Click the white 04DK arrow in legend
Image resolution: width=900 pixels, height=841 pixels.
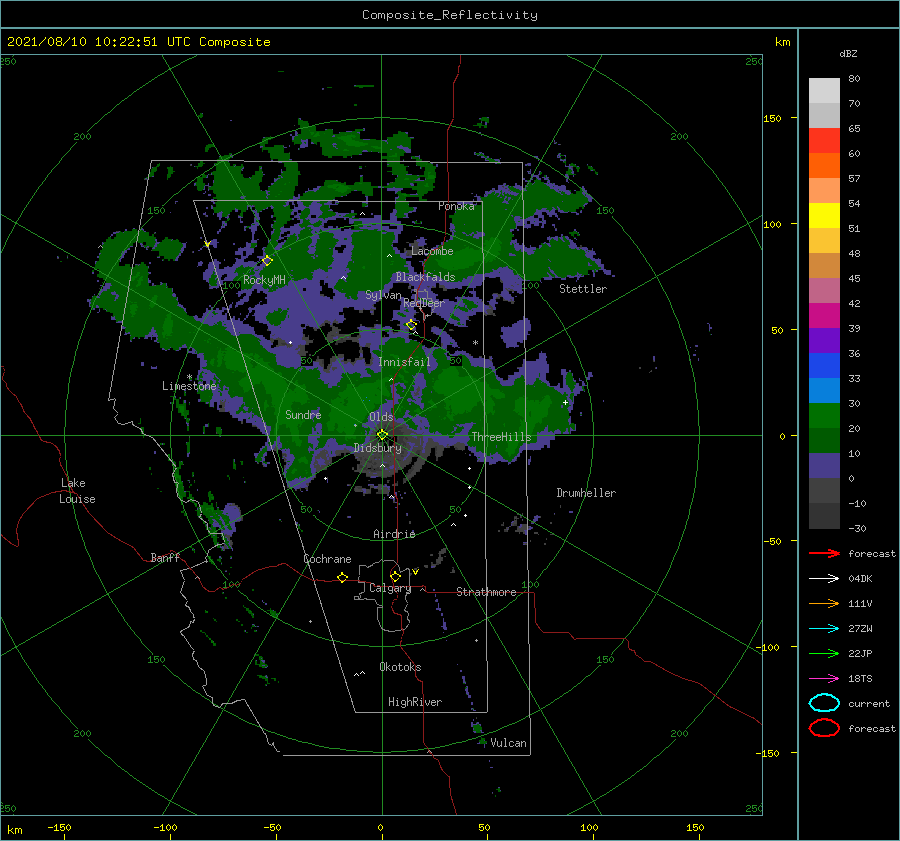click(x=824, y=579)
